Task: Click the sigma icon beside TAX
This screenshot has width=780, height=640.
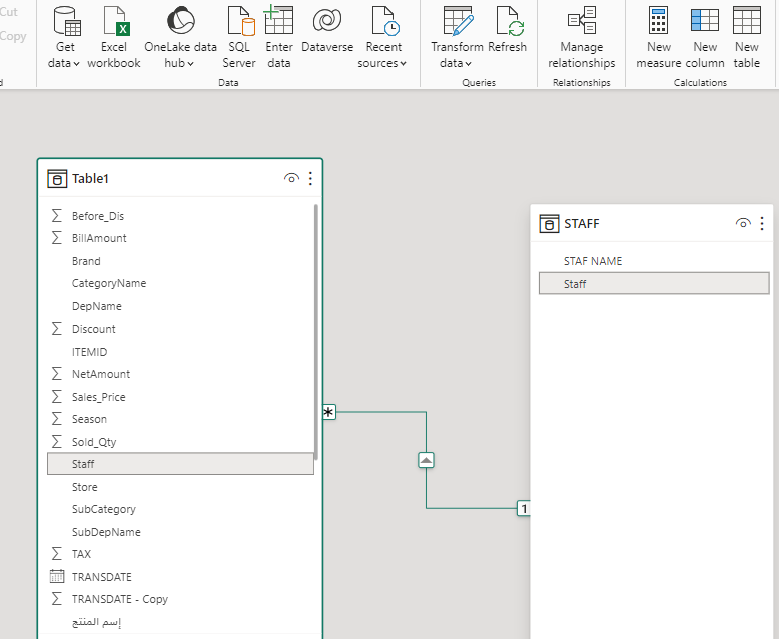Action: [57, 554]
